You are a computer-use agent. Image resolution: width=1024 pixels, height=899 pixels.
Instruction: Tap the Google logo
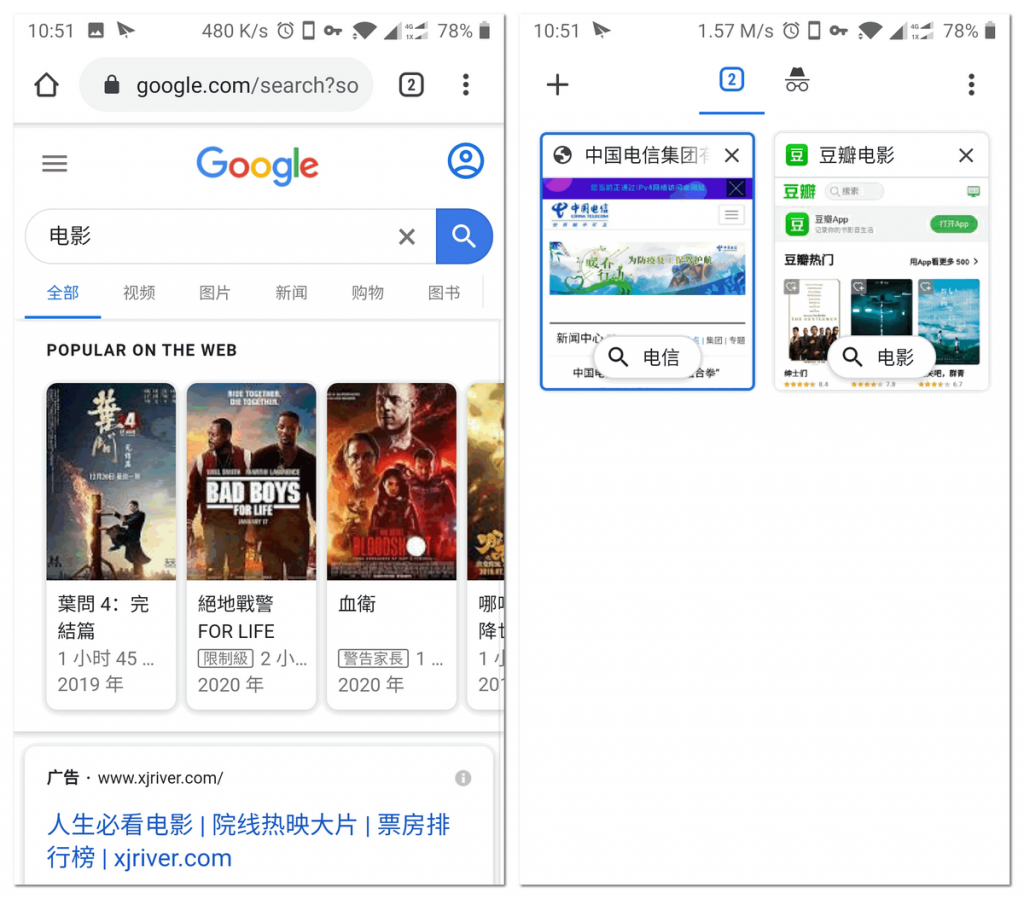click(x=257, y=165)
